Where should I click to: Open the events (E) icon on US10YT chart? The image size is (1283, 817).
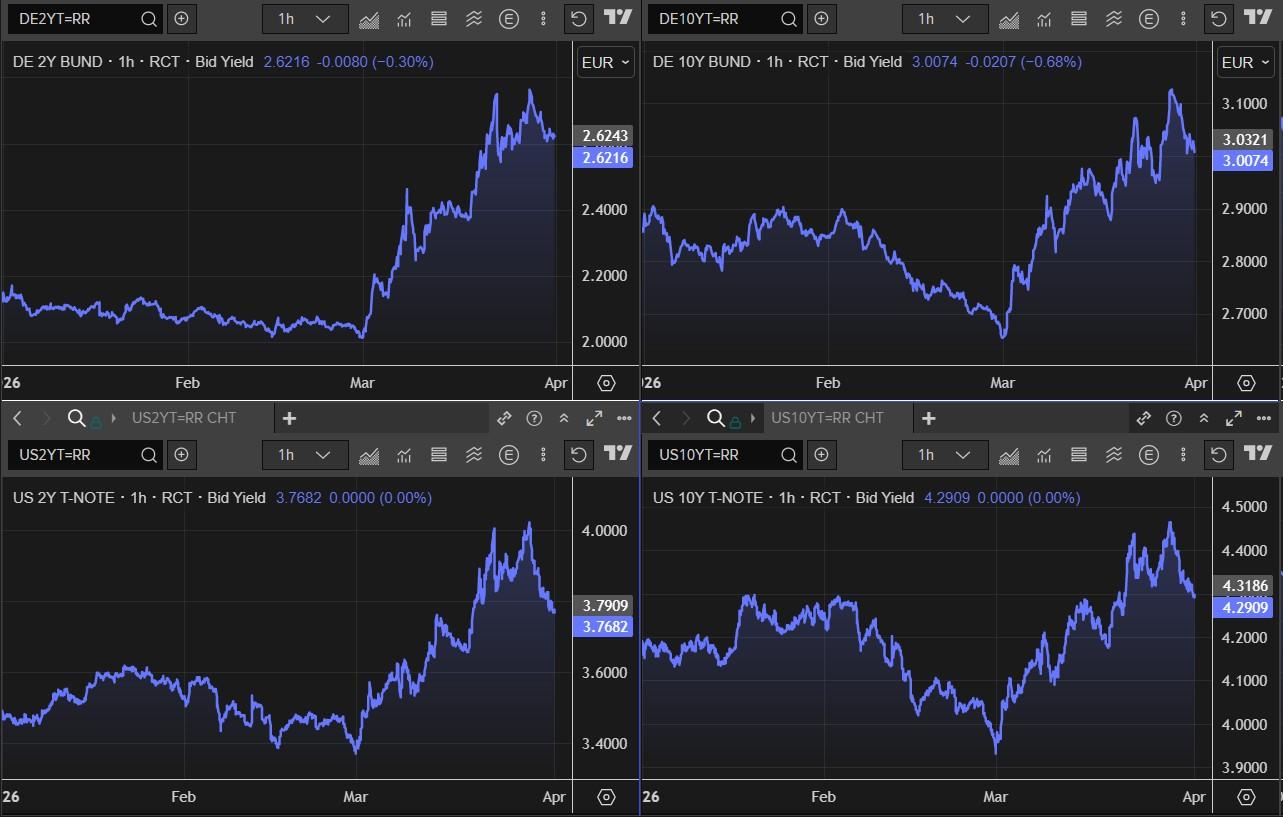coord(1149,455)
